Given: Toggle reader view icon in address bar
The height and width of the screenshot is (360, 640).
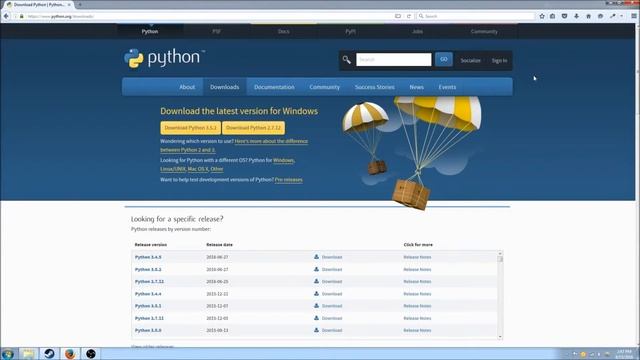Looking at the screenshot, I should click(x=398, y=16).
